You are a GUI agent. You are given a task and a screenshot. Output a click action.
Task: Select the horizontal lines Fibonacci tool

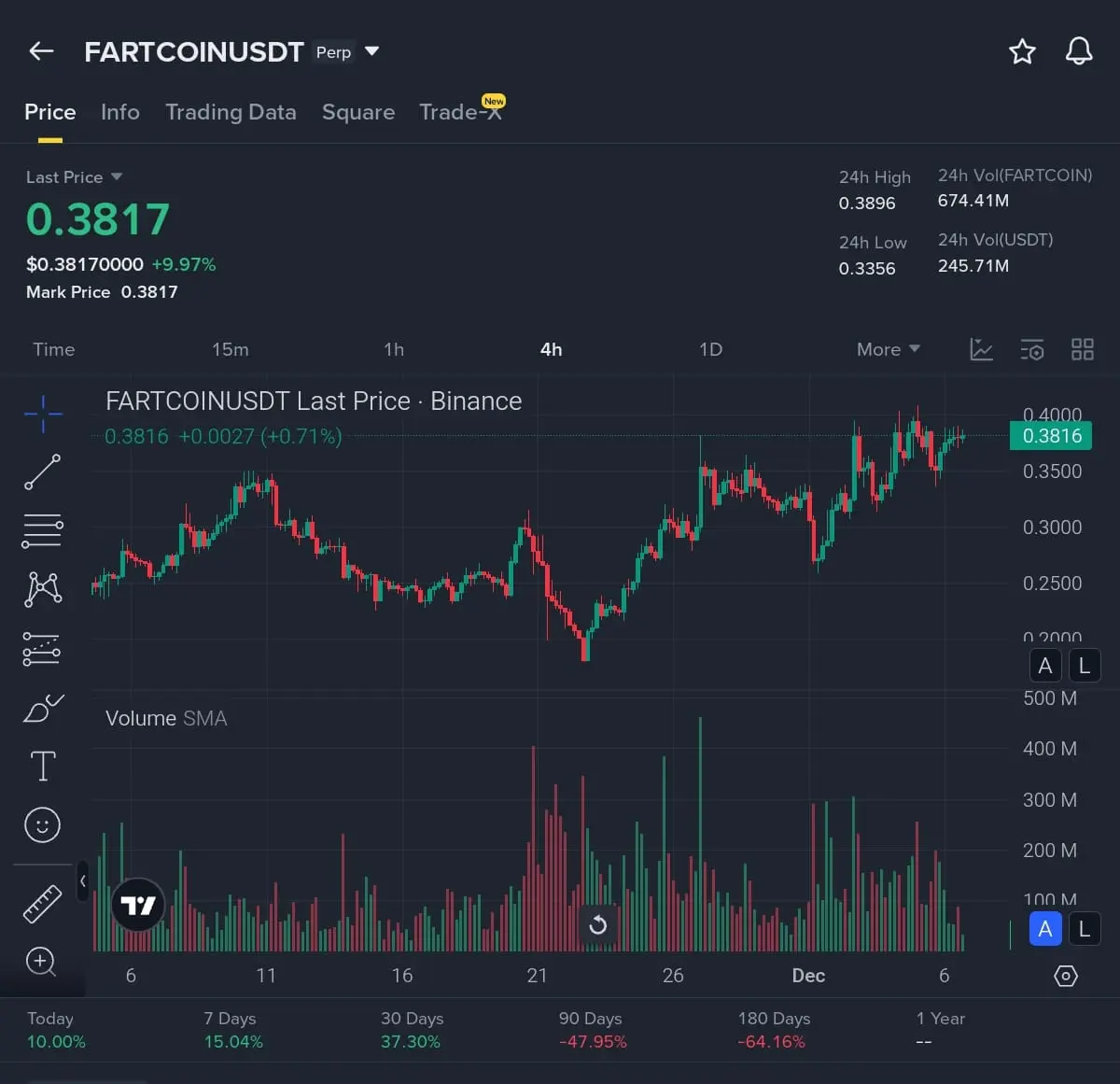click(43, 531)
